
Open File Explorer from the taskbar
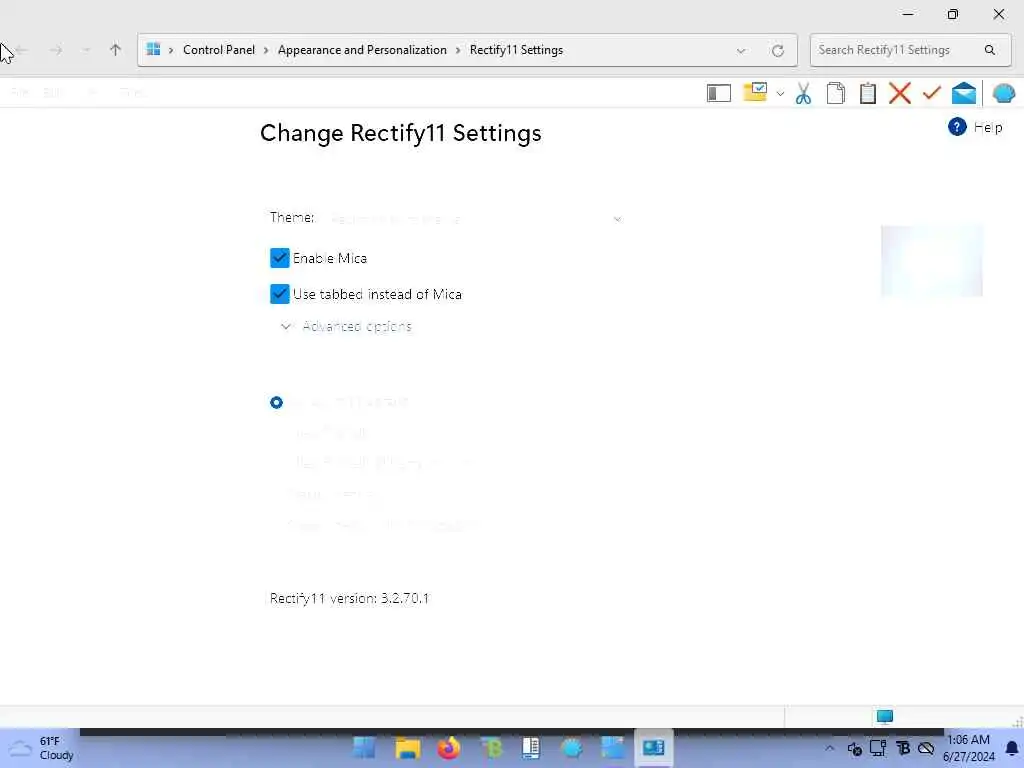[x=408, y=748]
